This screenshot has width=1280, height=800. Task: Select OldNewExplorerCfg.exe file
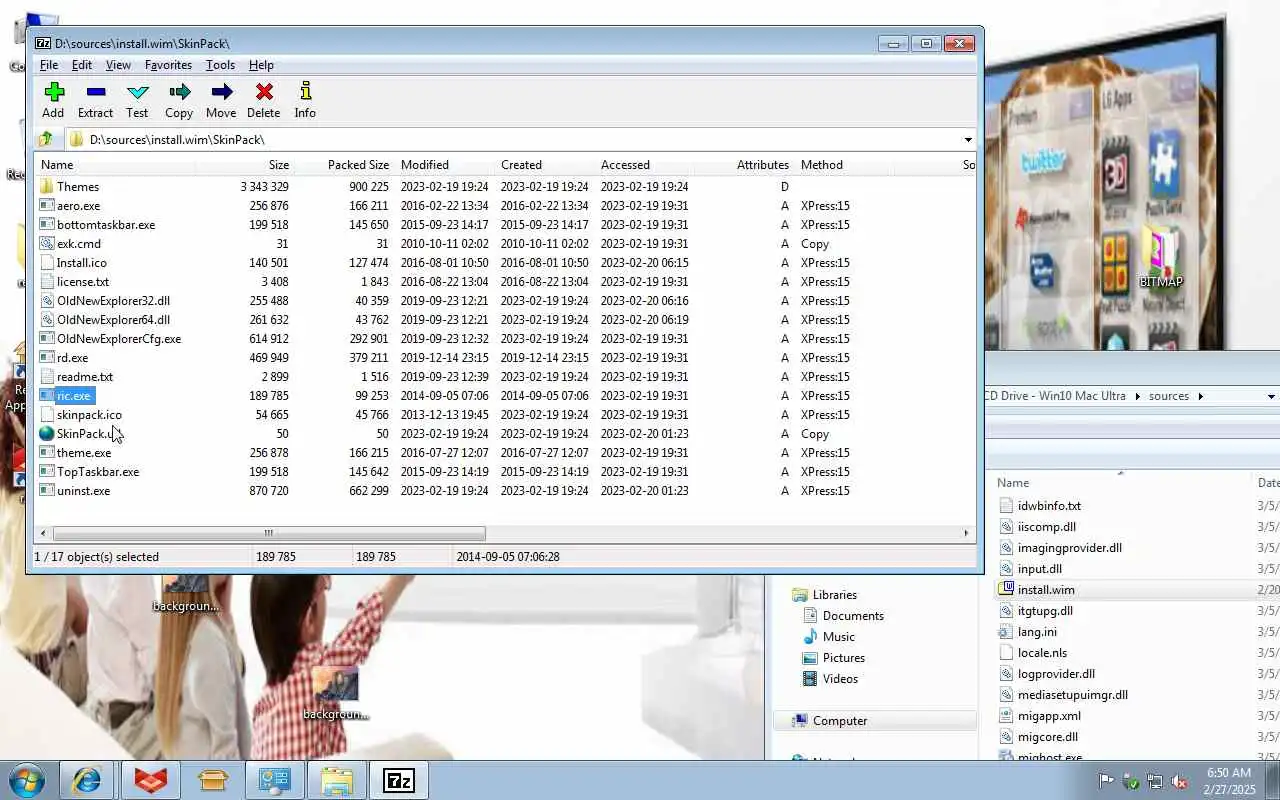119,338
